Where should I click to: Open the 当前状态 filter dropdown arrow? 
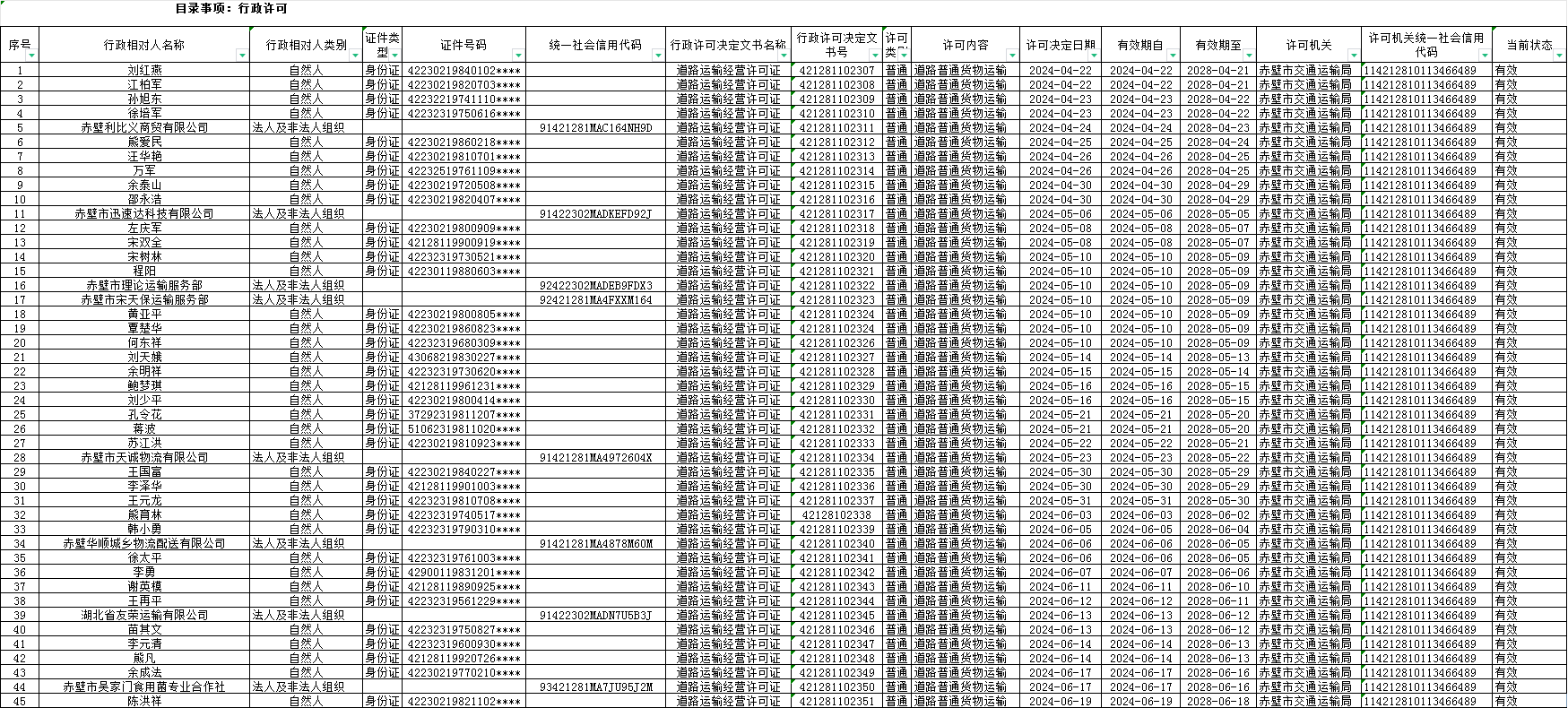1560,56
